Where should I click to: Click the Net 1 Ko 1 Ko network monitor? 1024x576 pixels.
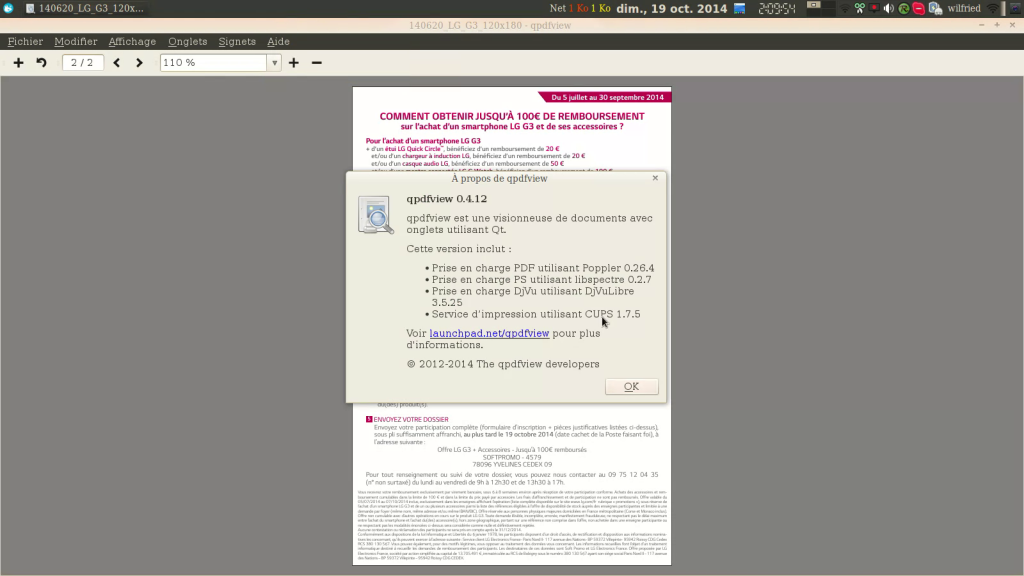point(580,8)
